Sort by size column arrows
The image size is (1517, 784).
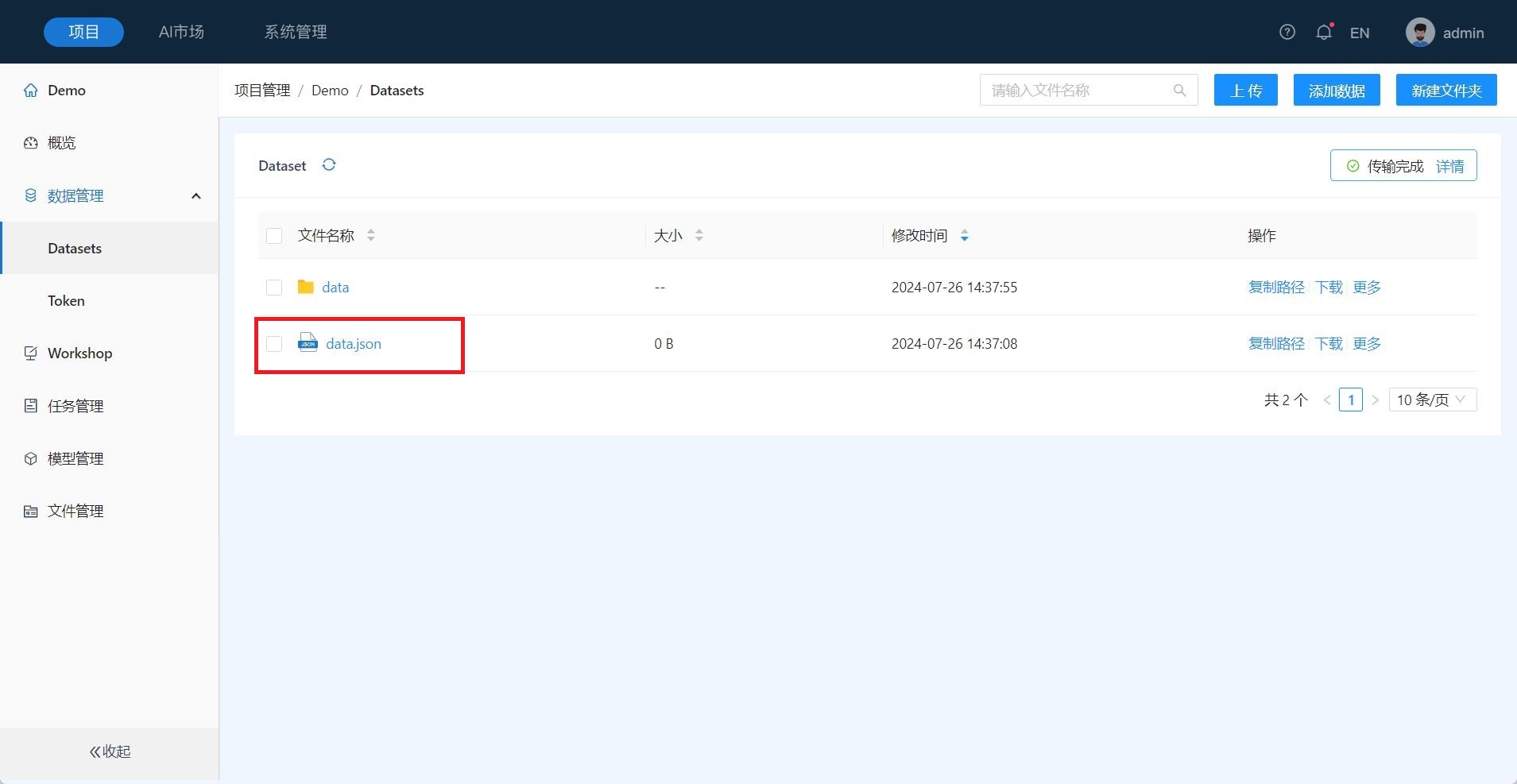point(699,235)
